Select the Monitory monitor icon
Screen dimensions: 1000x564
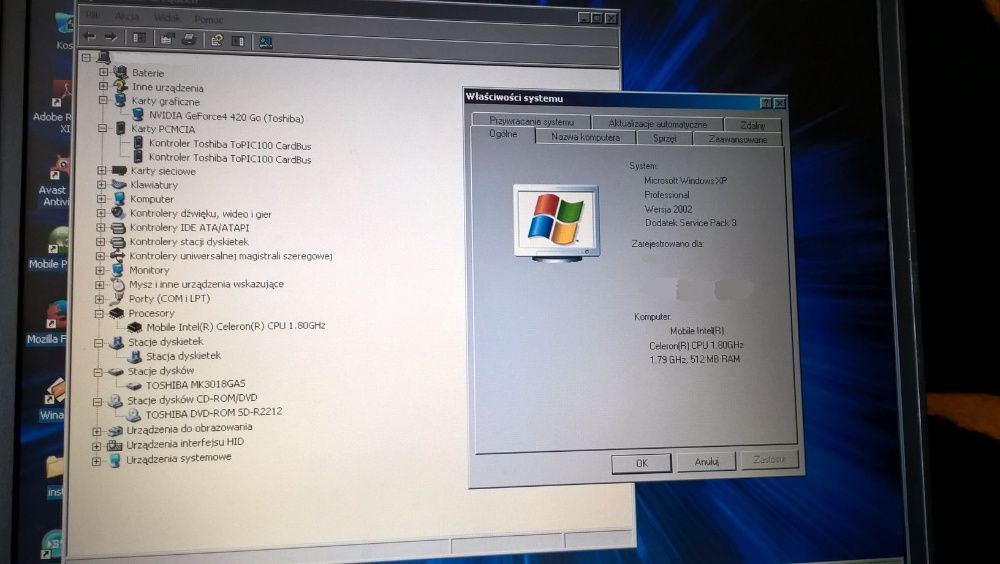click(117, 269)
